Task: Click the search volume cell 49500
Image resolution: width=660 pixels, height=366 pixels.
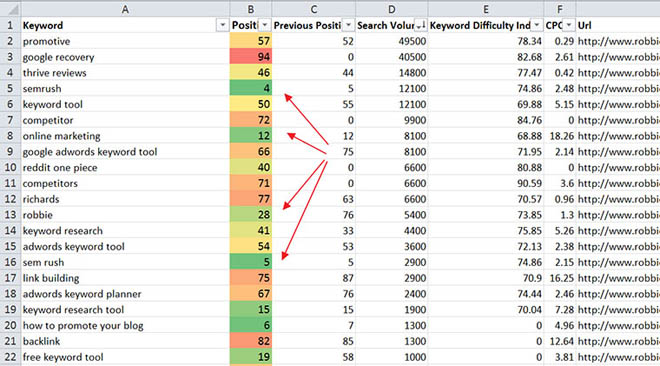Action: click(x=391, y=41)
